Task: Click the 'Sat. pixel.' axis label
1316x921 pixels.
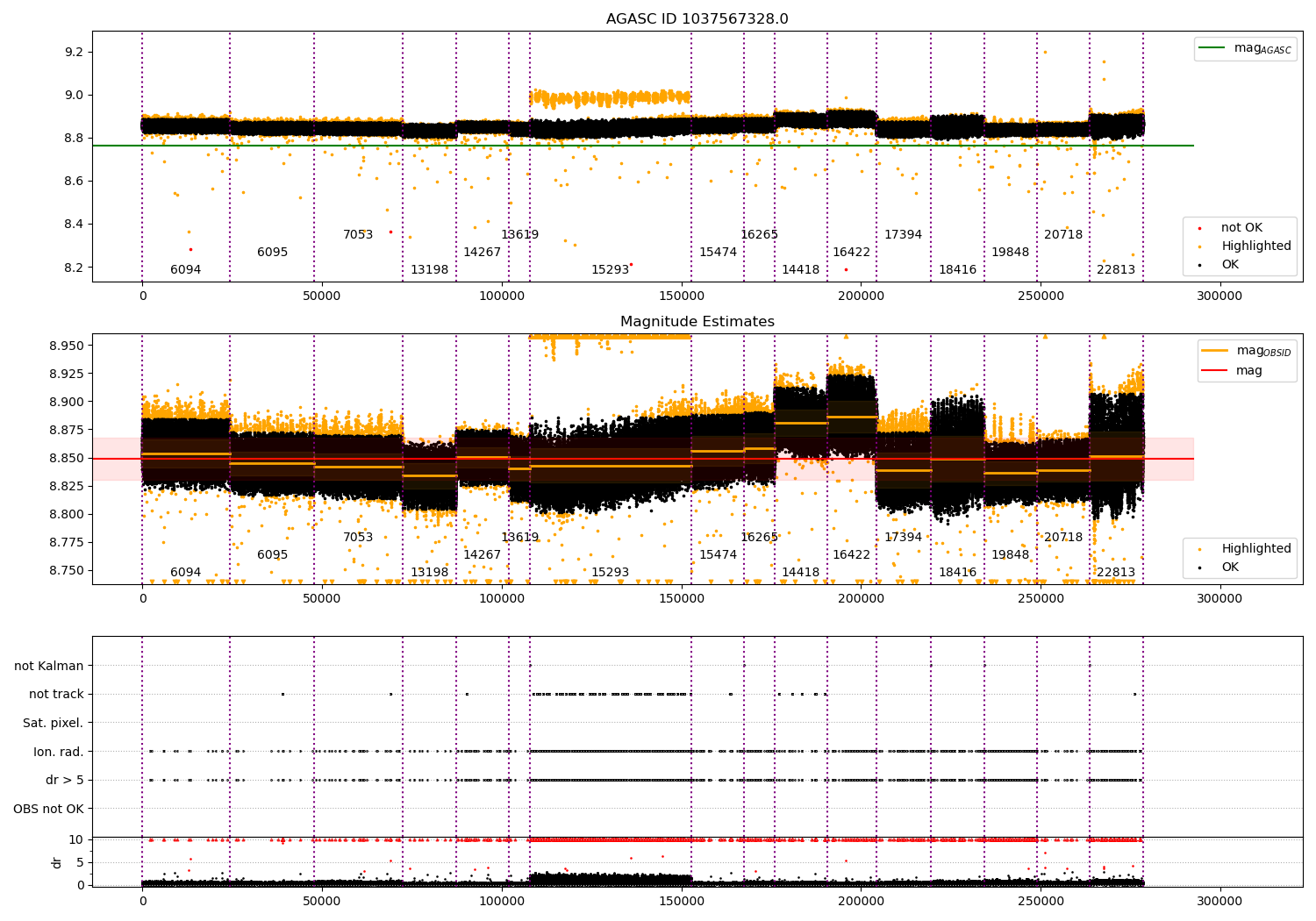Action: tap(54, 724)
